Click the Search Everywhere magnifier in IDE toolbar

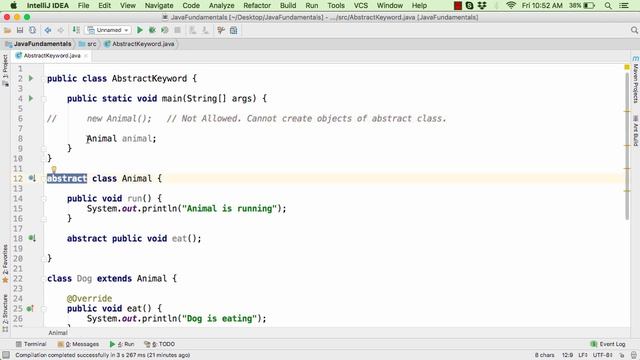click(634, 30)
